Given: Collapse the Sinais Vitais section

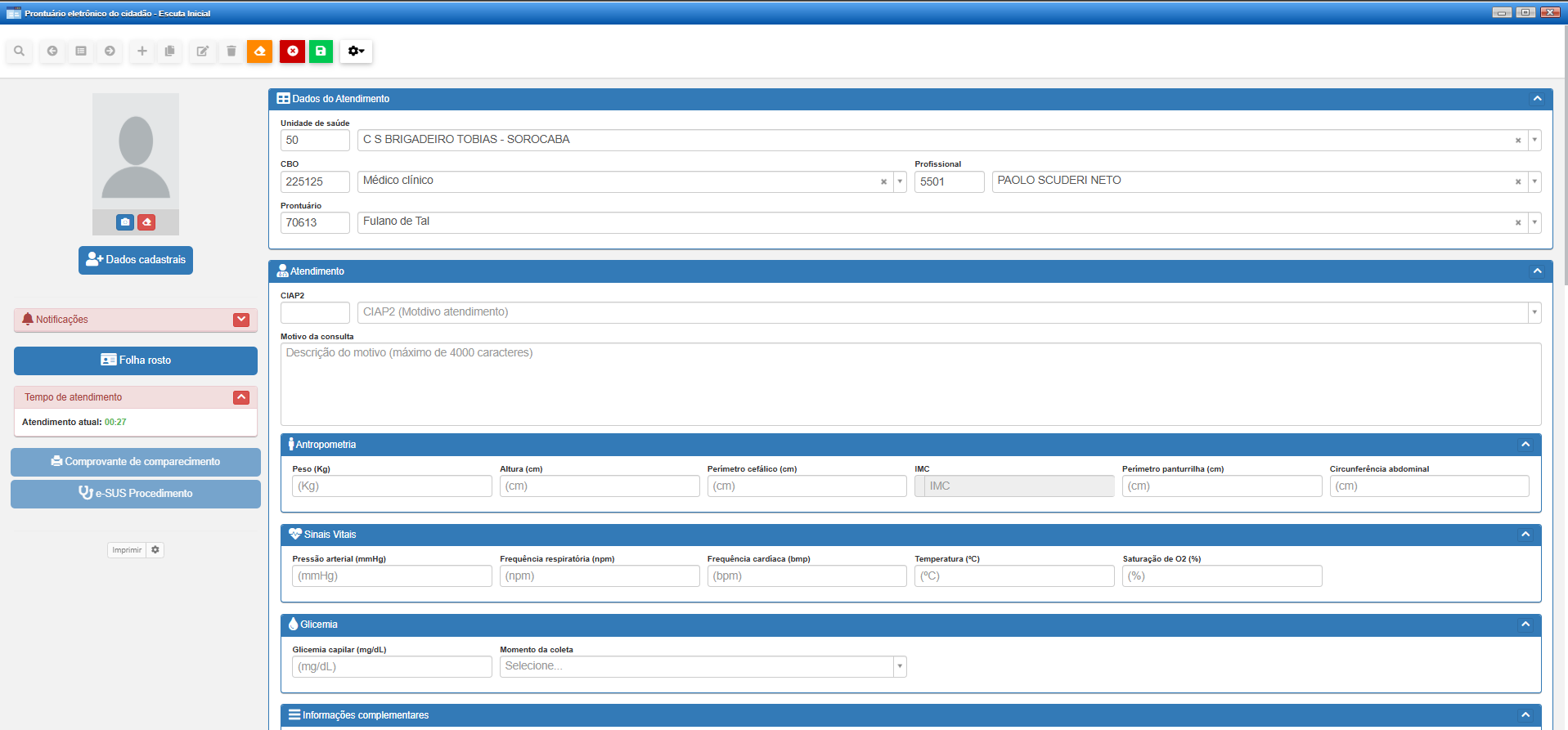Looking at the screenshot, I should click(x=1525, y=535).
